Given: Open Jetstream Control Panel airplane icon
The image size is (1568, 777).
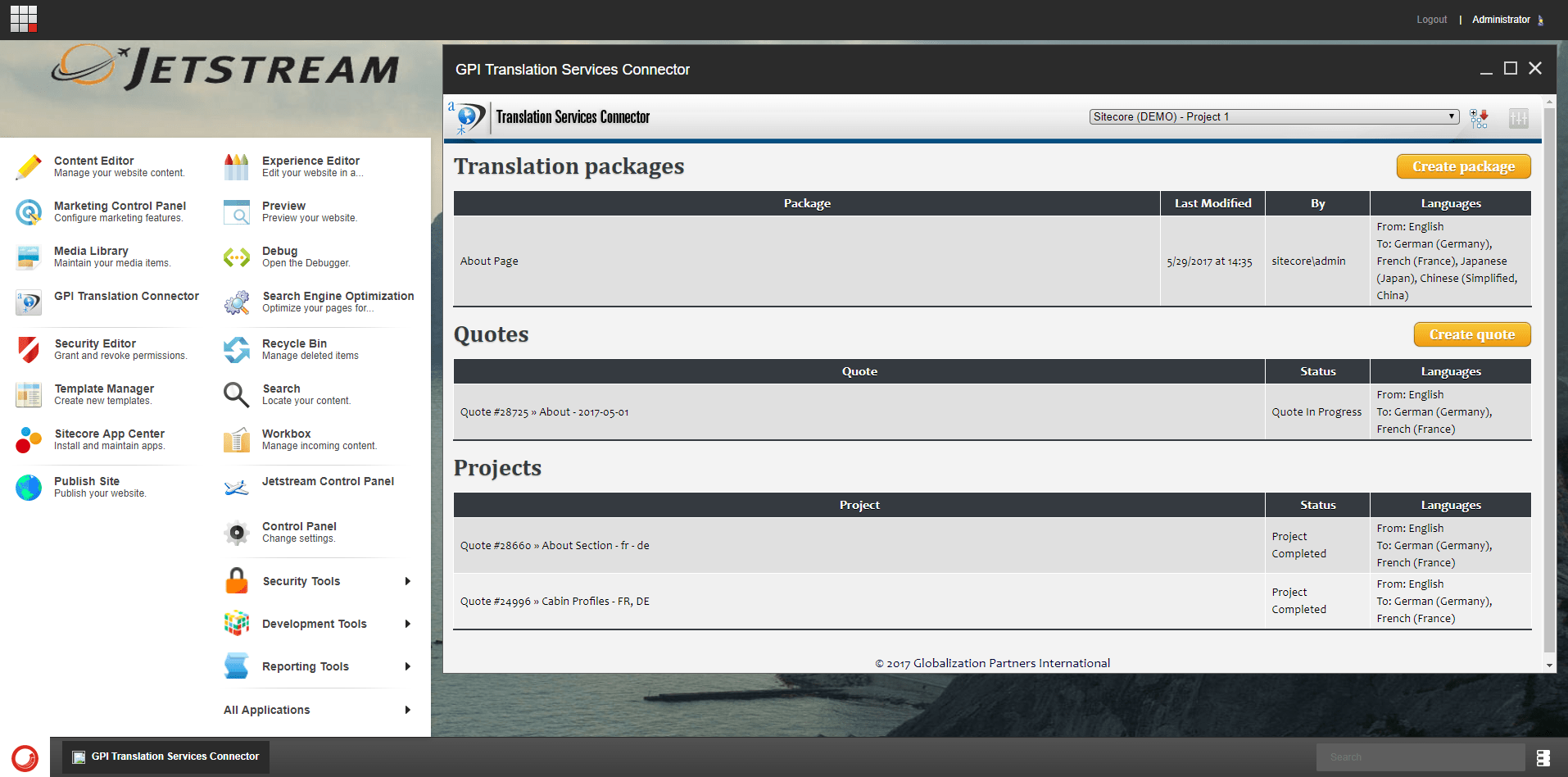Looking at the screenshot, I should [x=237, y=488].
